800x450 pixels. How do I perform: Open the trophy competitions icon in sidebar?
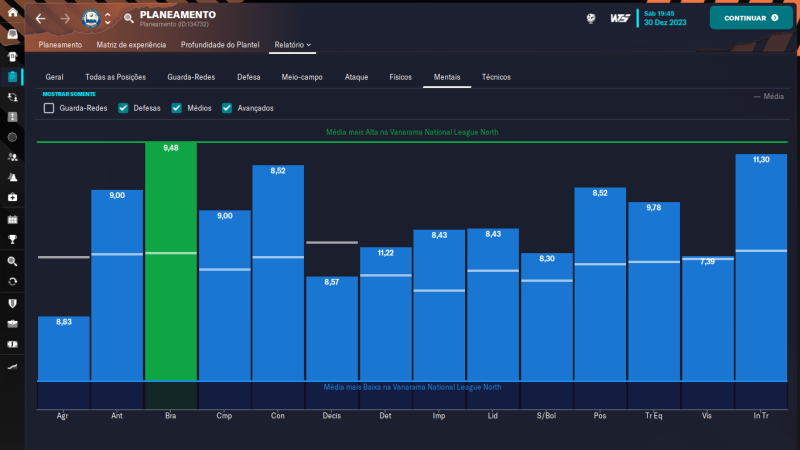coord(12,239)
